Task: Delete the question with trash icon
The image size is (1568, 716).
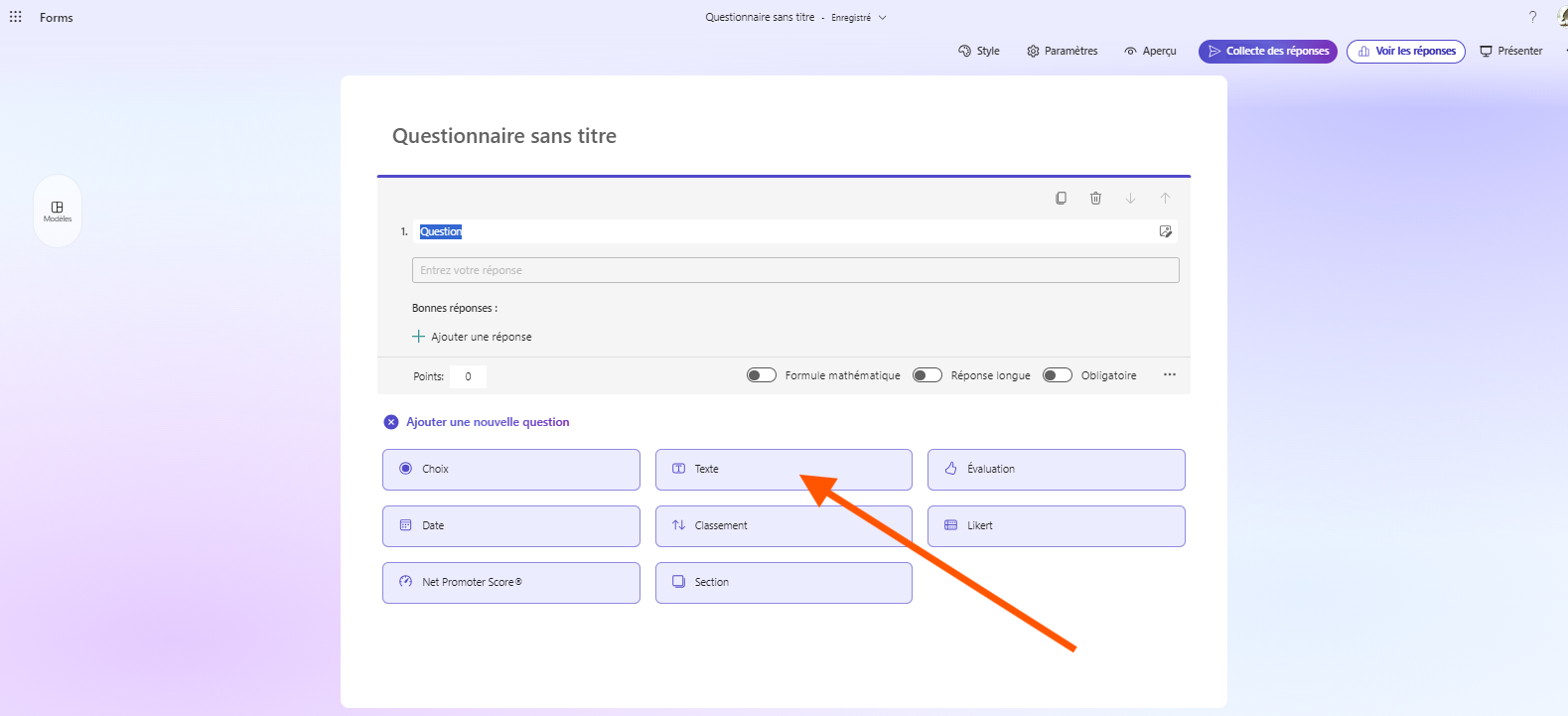Action: [x=1095, y=199]
